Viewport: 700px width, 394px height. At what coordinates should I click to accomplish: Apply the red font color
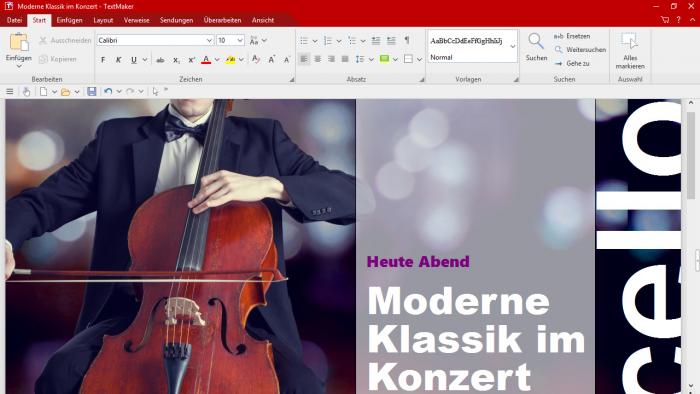(206, 59)
